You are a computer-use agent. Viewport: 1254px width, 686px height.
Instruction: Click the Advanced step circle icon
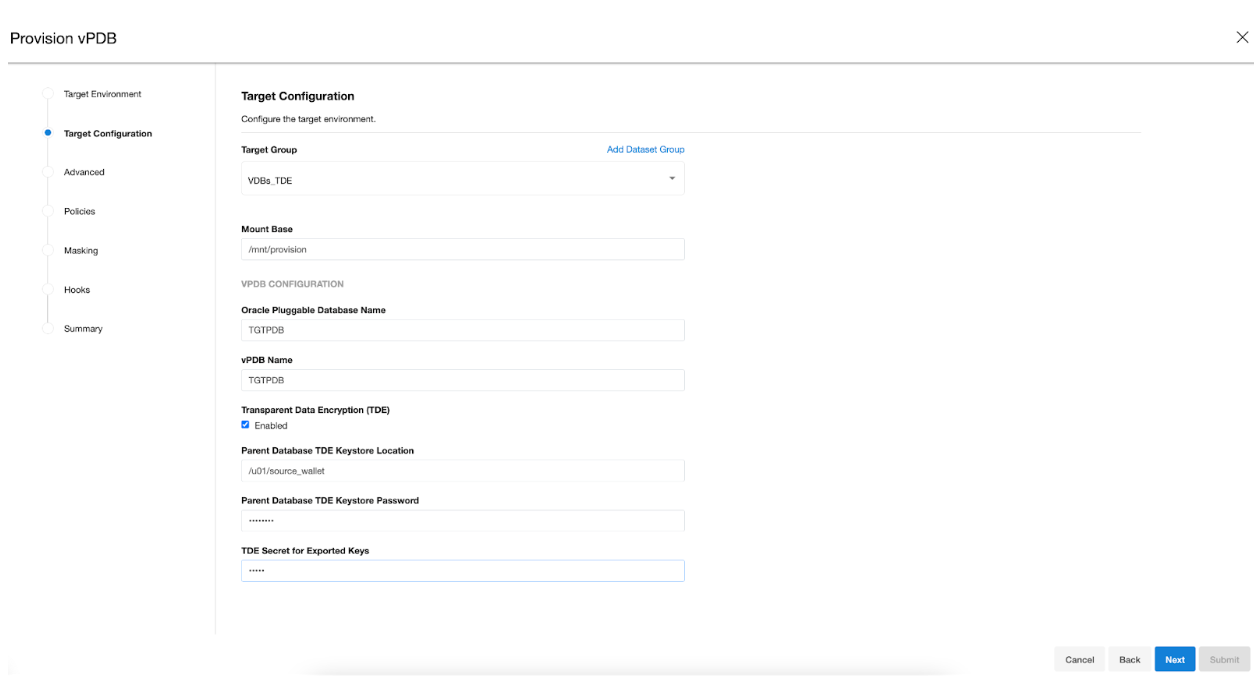47,172
